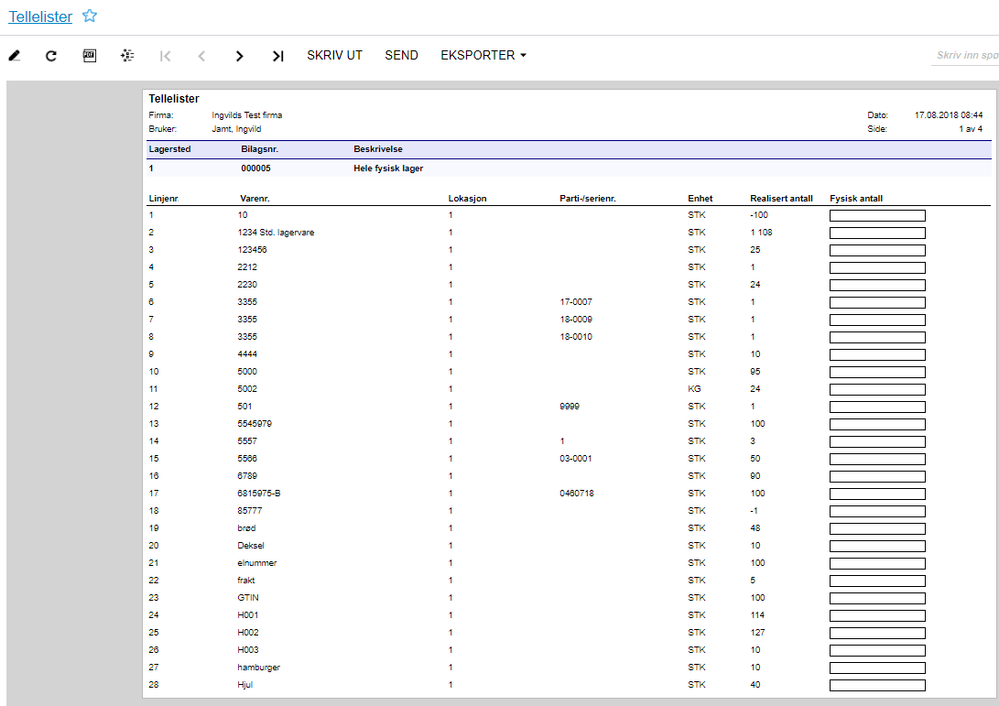
Task: Select the voucher number '000005'
Action: click(255, 168)
